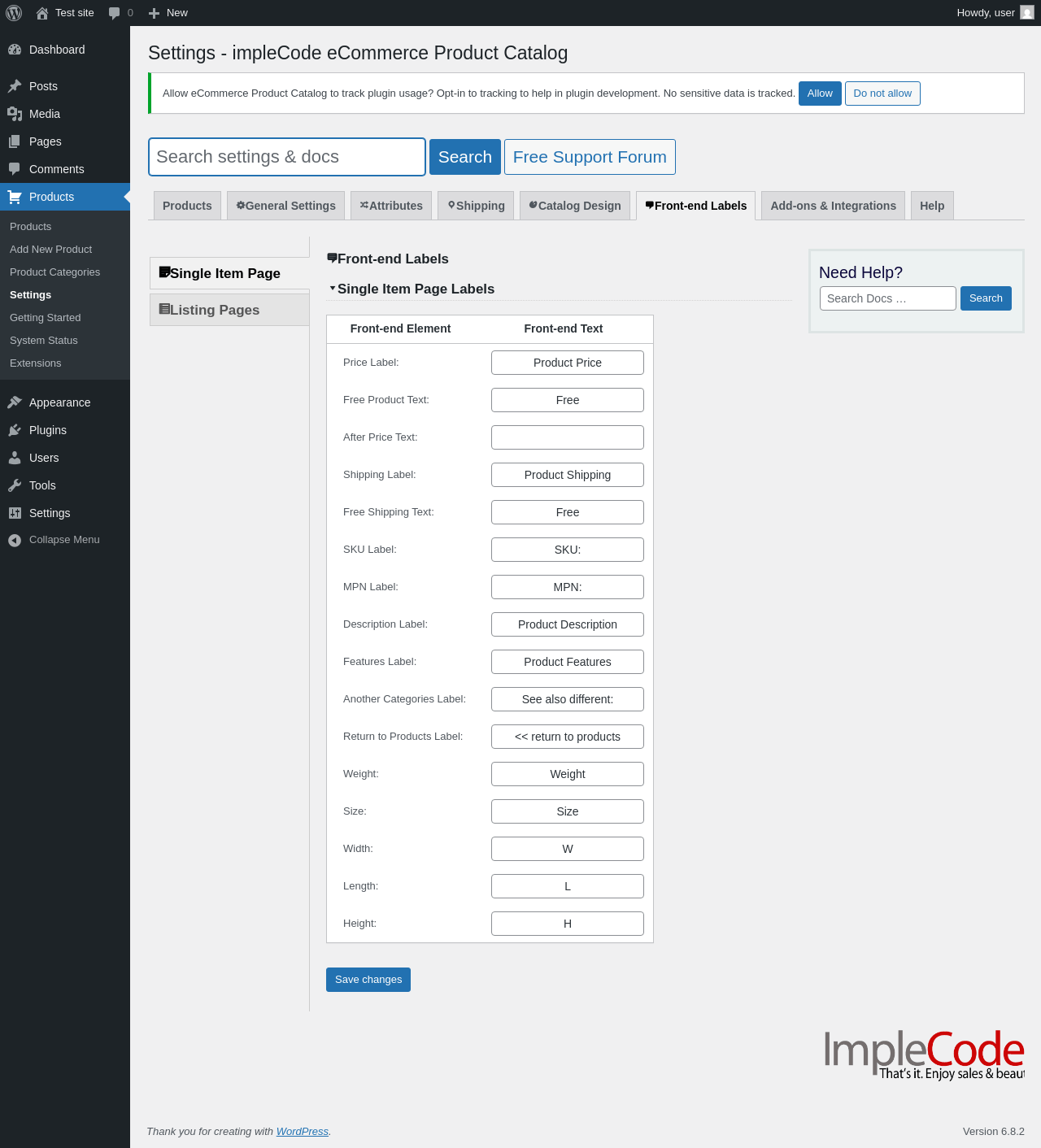Click the Test site home icon

(x=42, y=13)
